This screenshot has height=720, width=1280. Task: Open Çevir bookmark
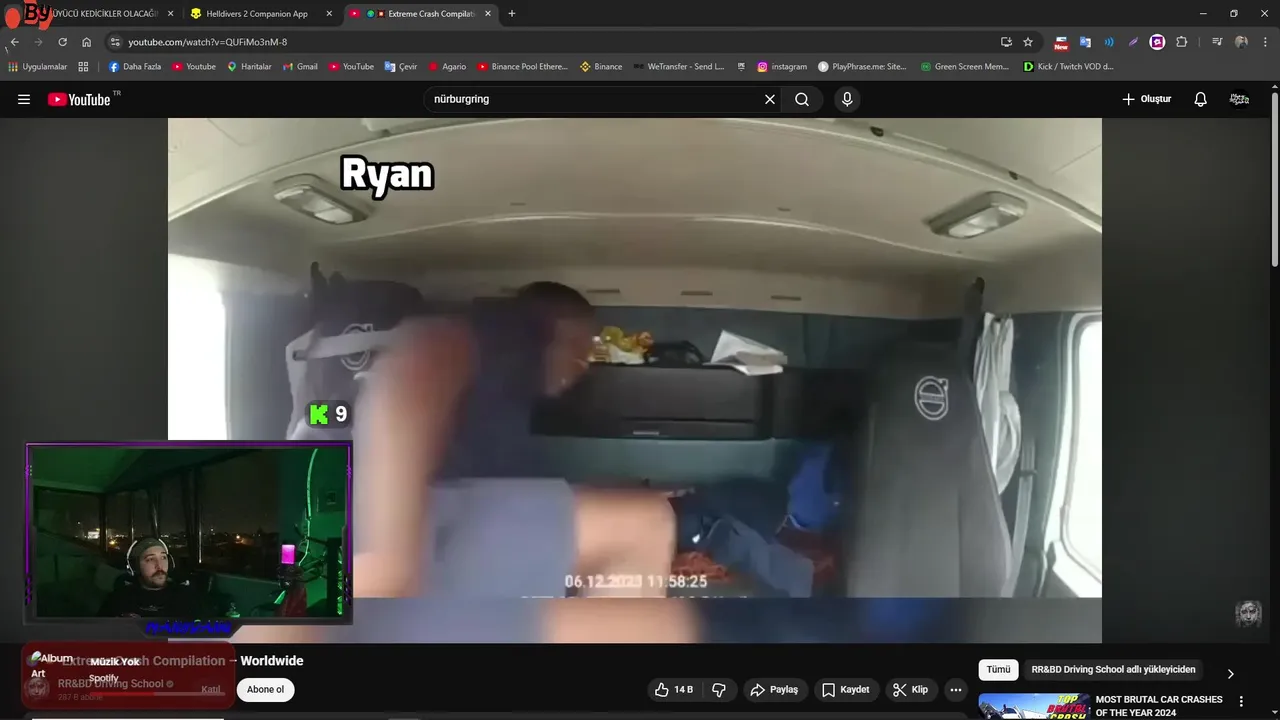pyautogui.click(x=401, y=67)
